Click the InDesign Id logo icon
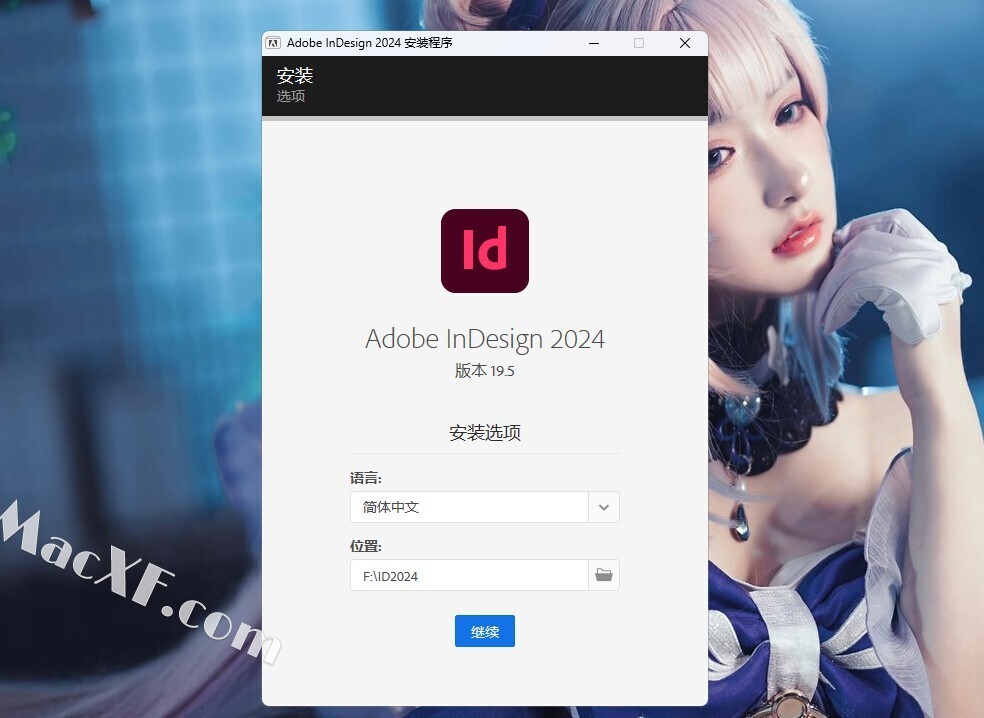 [484, 251]
